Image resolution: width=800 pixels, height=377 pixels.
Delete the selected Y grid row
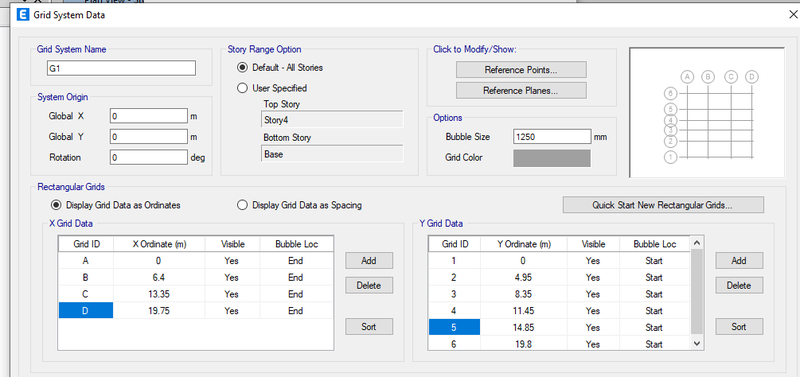pos(739,285)
